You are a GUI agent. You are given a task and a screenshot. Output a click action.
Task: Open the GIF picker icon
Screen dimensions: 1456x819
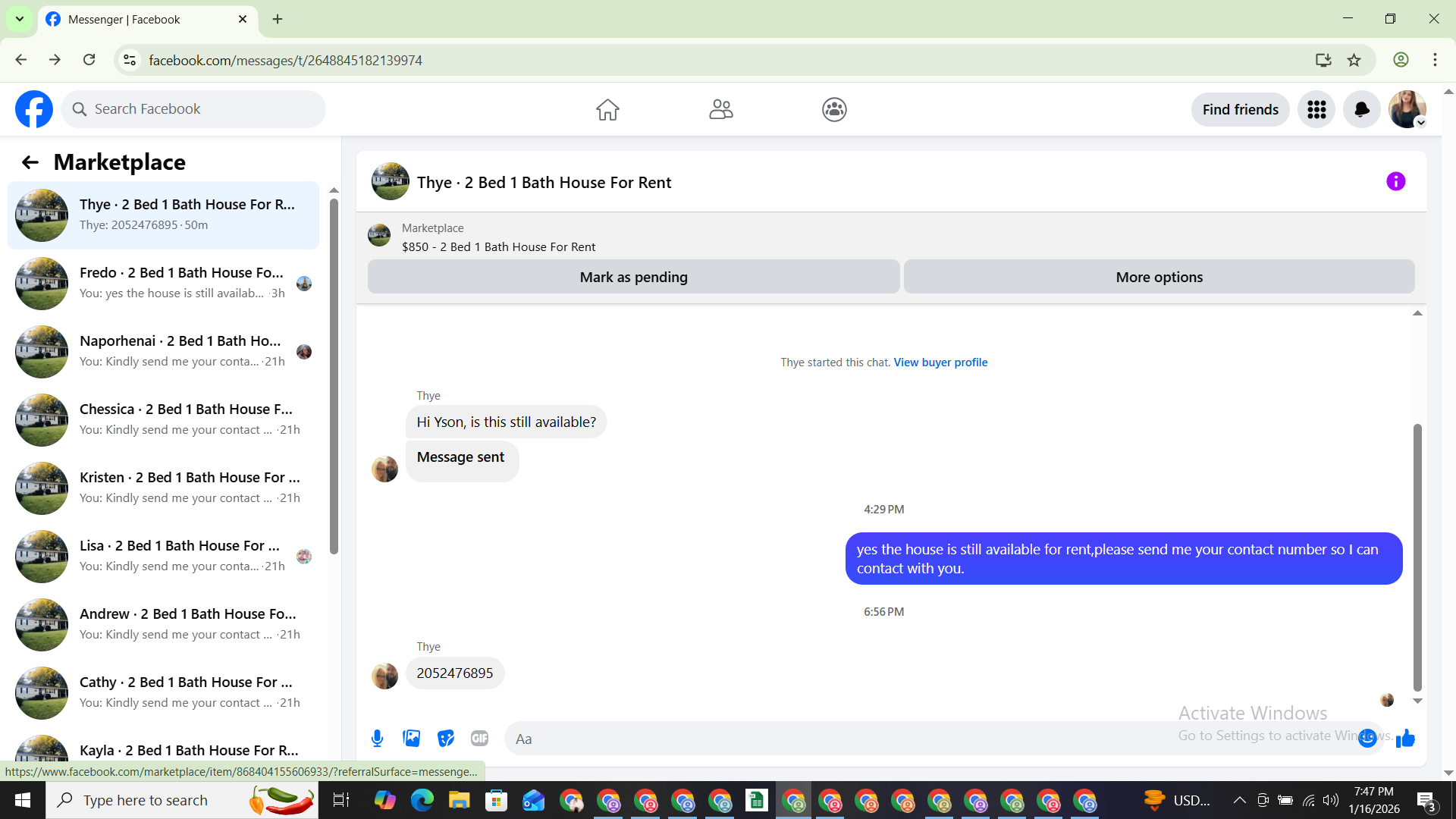tap(479, 738)
